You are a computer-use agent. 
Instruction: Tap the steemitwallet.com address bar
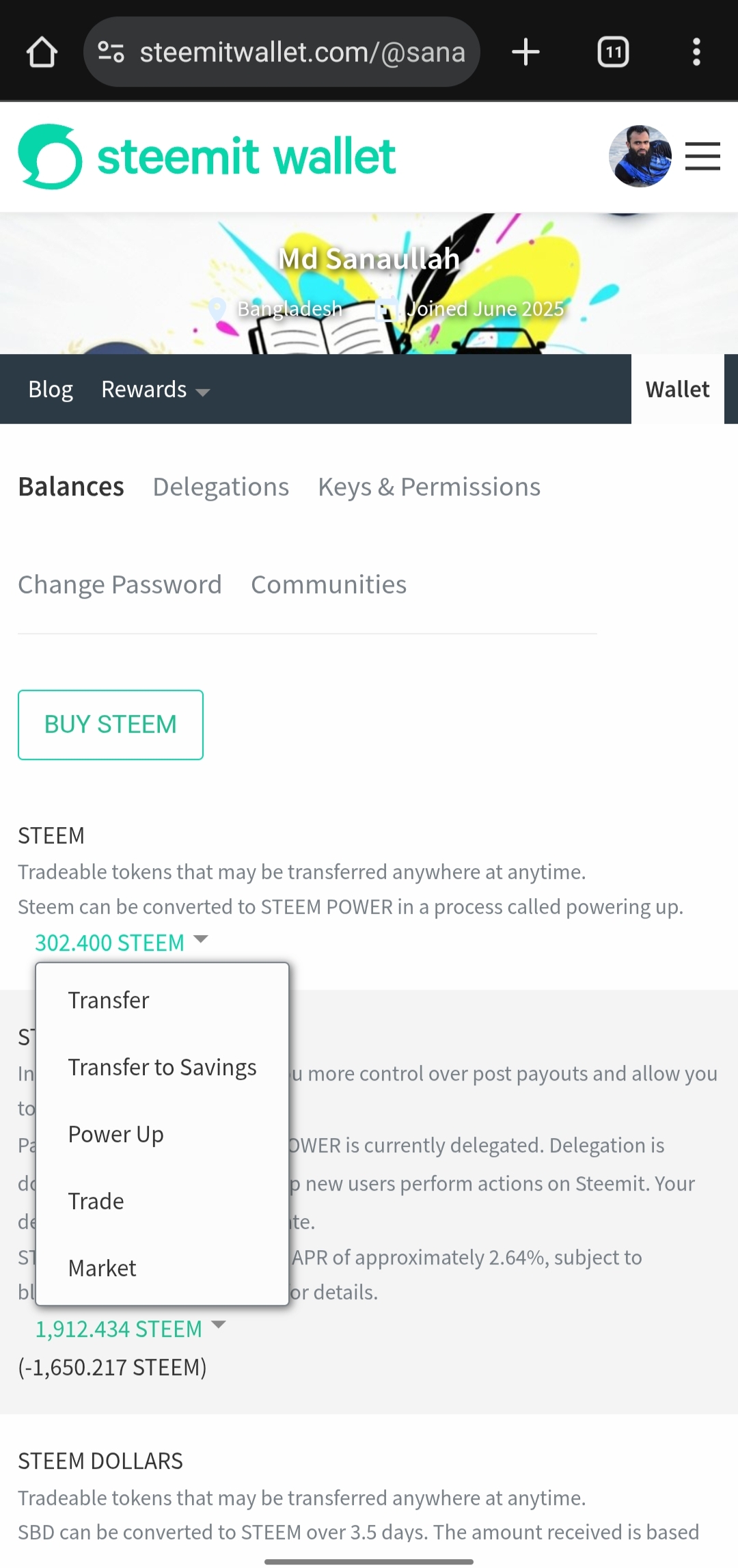point(302,52)
